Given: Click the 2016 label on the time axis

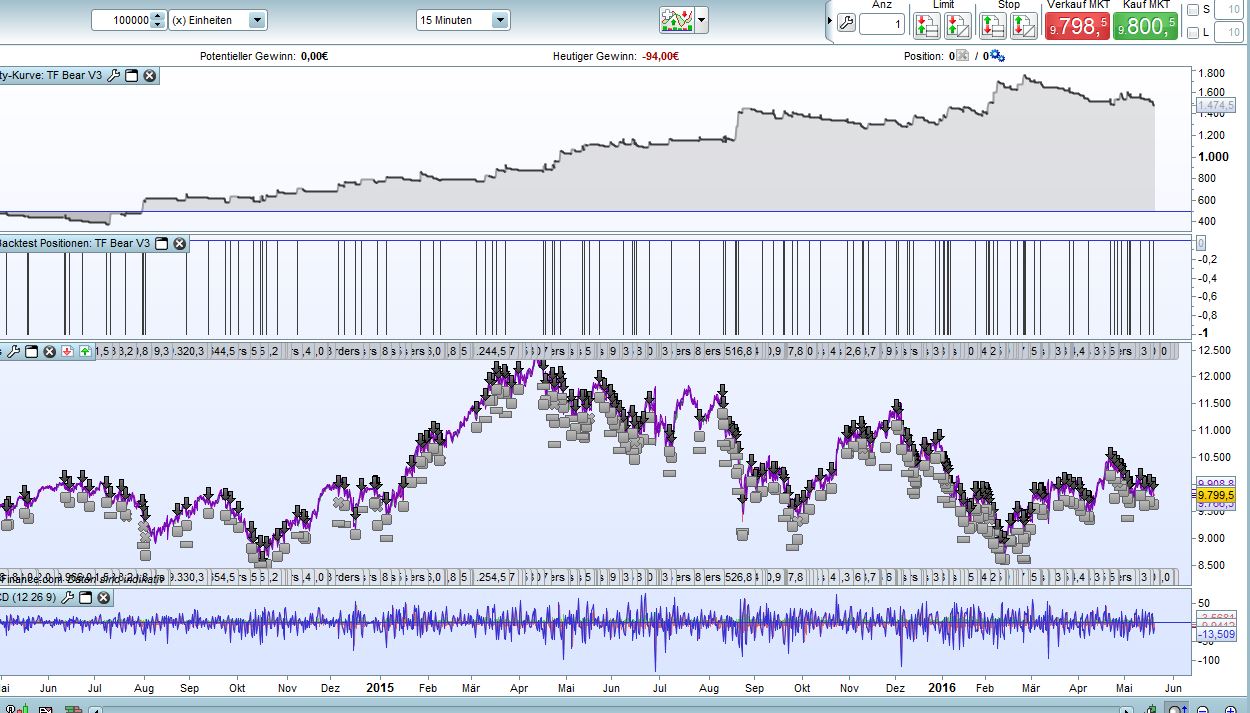Looking at the screenshot, I should tap(941, 688).
